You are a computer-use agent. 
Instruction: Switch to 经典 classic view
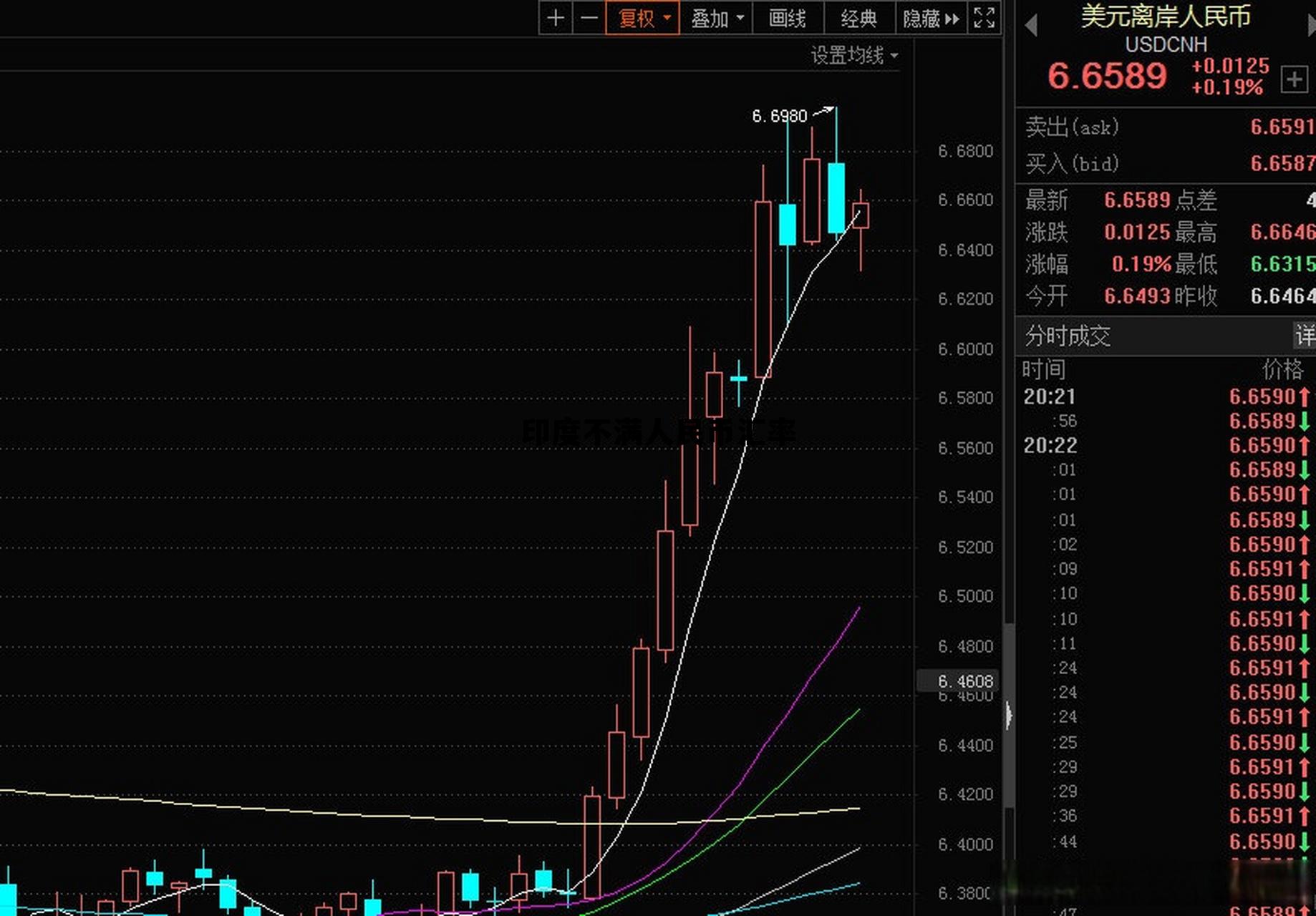[x=858, y=18]
